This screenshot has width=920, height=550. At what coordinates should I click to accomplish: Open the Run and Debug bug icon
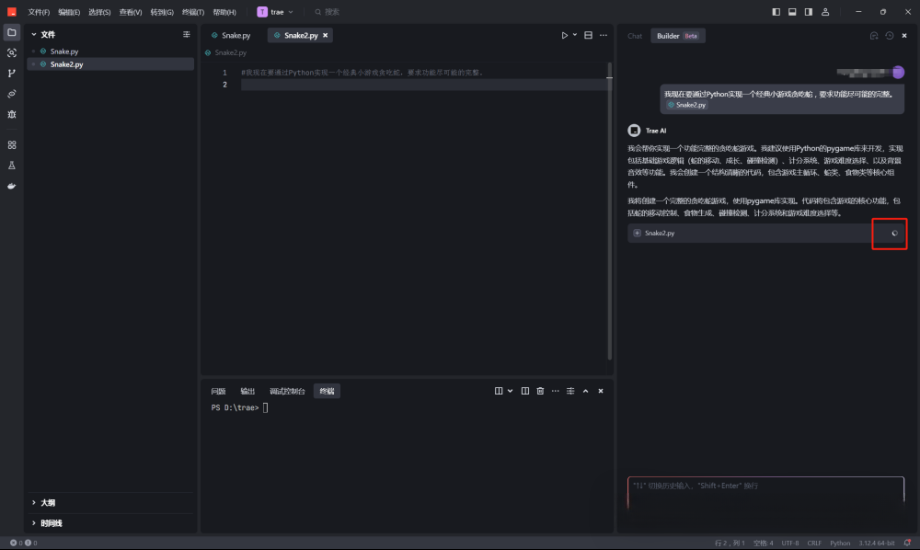(12, 114)
